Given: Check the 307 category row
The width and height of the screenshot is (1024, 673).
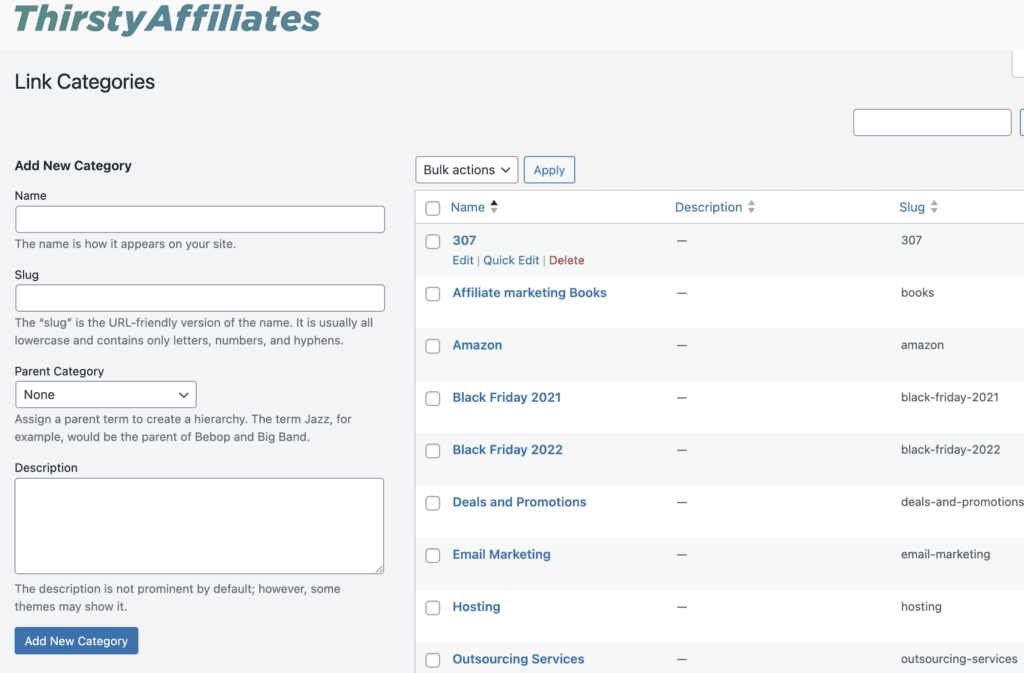Looking at the screenshot, I should click(433, 241).
